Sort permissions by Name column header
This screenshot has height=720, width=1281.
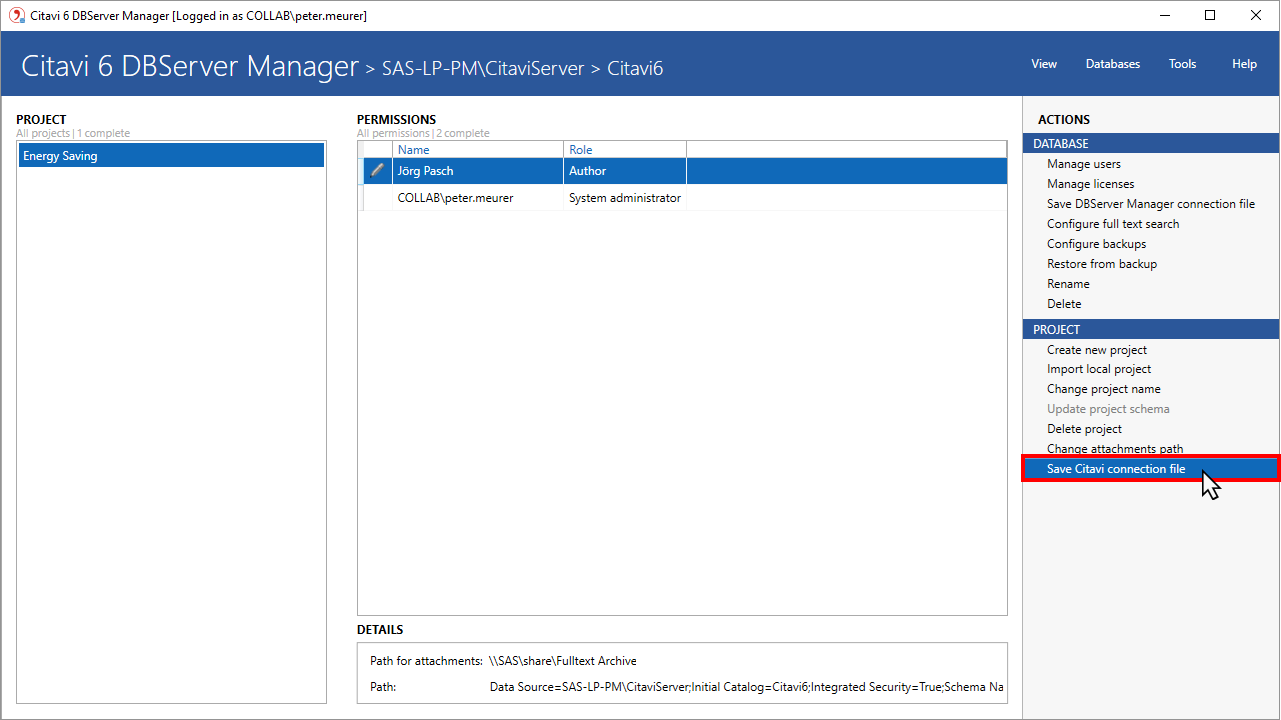[x=414, y=150]
